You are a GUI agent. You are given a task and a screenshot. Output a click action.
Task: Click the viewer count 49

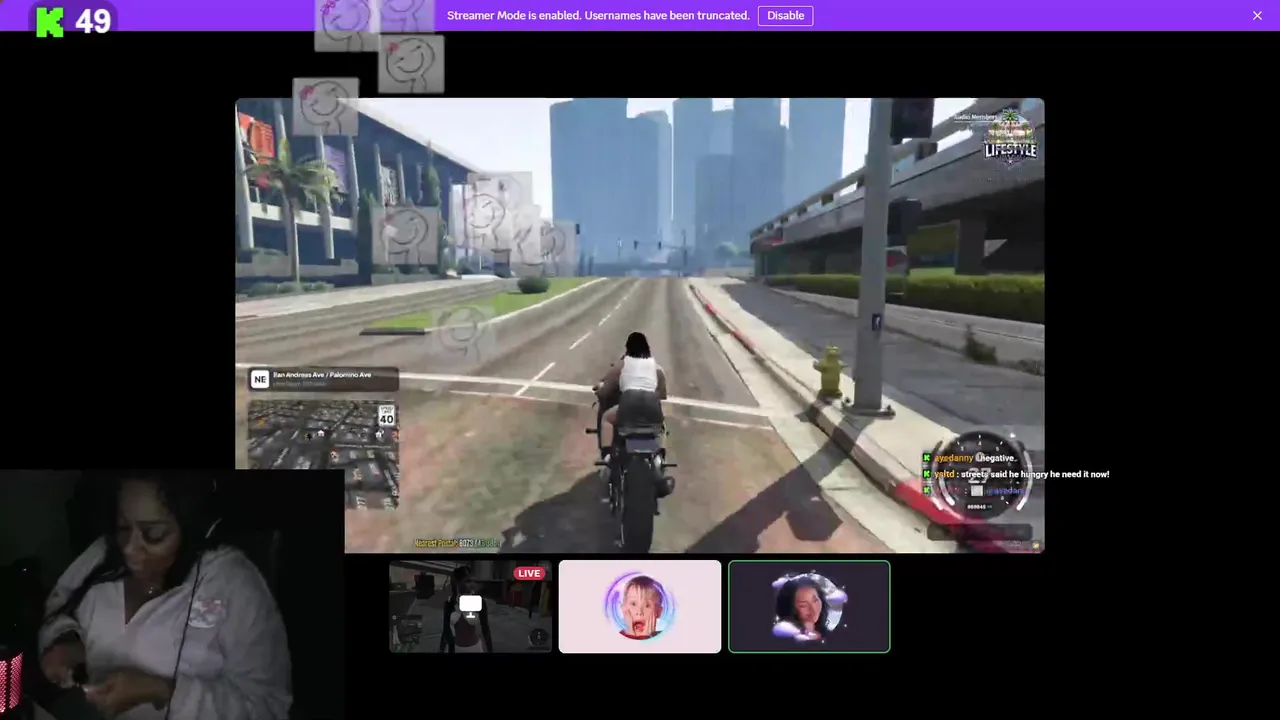click(x=93, y=21)
